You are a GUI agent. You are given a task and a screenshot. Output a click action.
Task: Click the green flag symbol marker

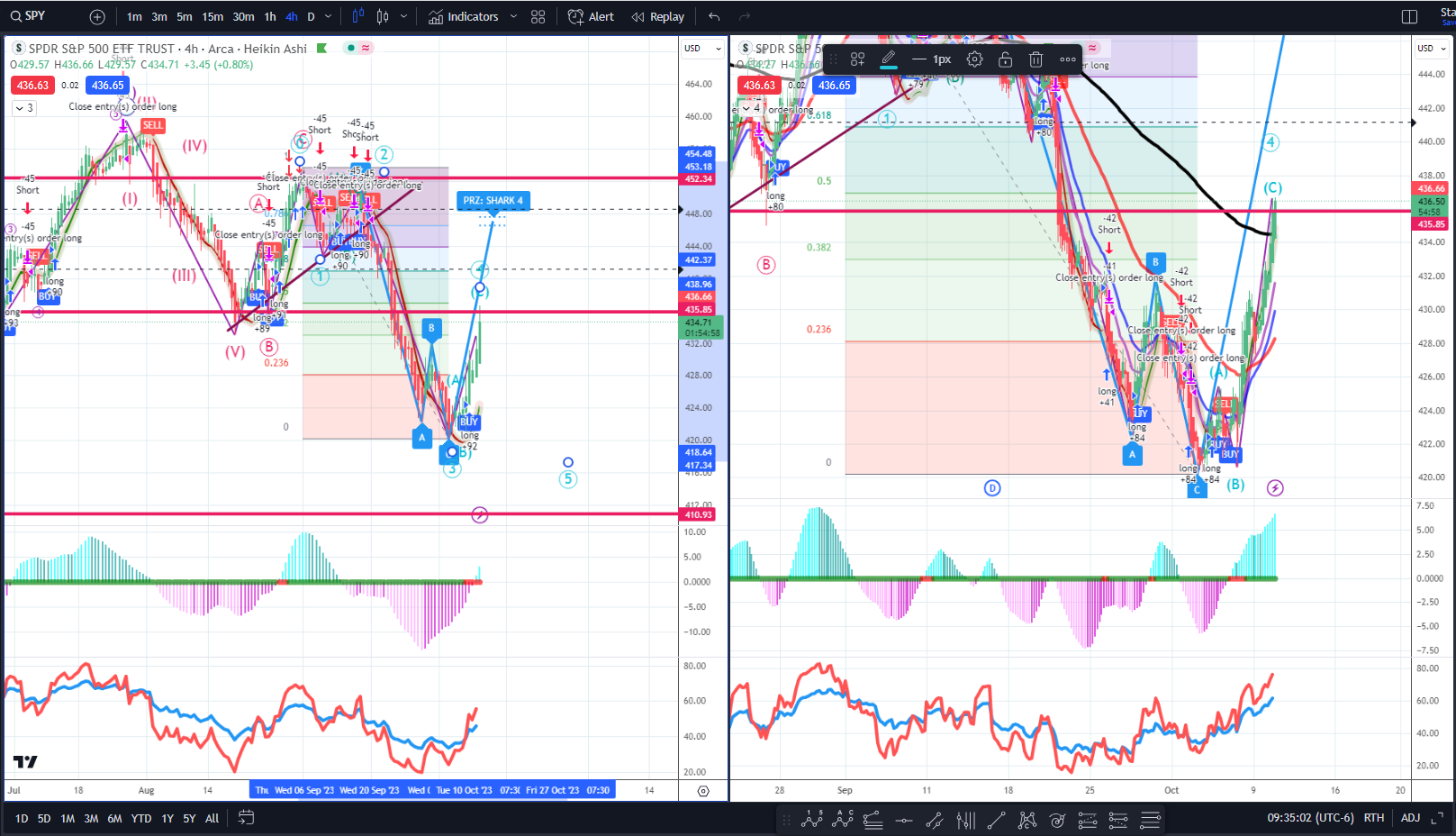pyautogui.click(x=321, y=48)
